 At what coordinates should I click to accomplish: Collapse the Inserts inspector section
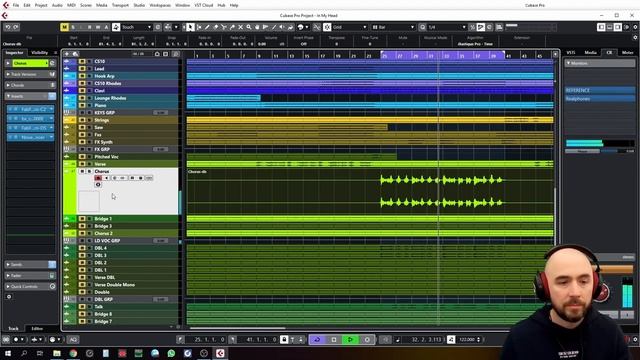[x=30, y=96]
